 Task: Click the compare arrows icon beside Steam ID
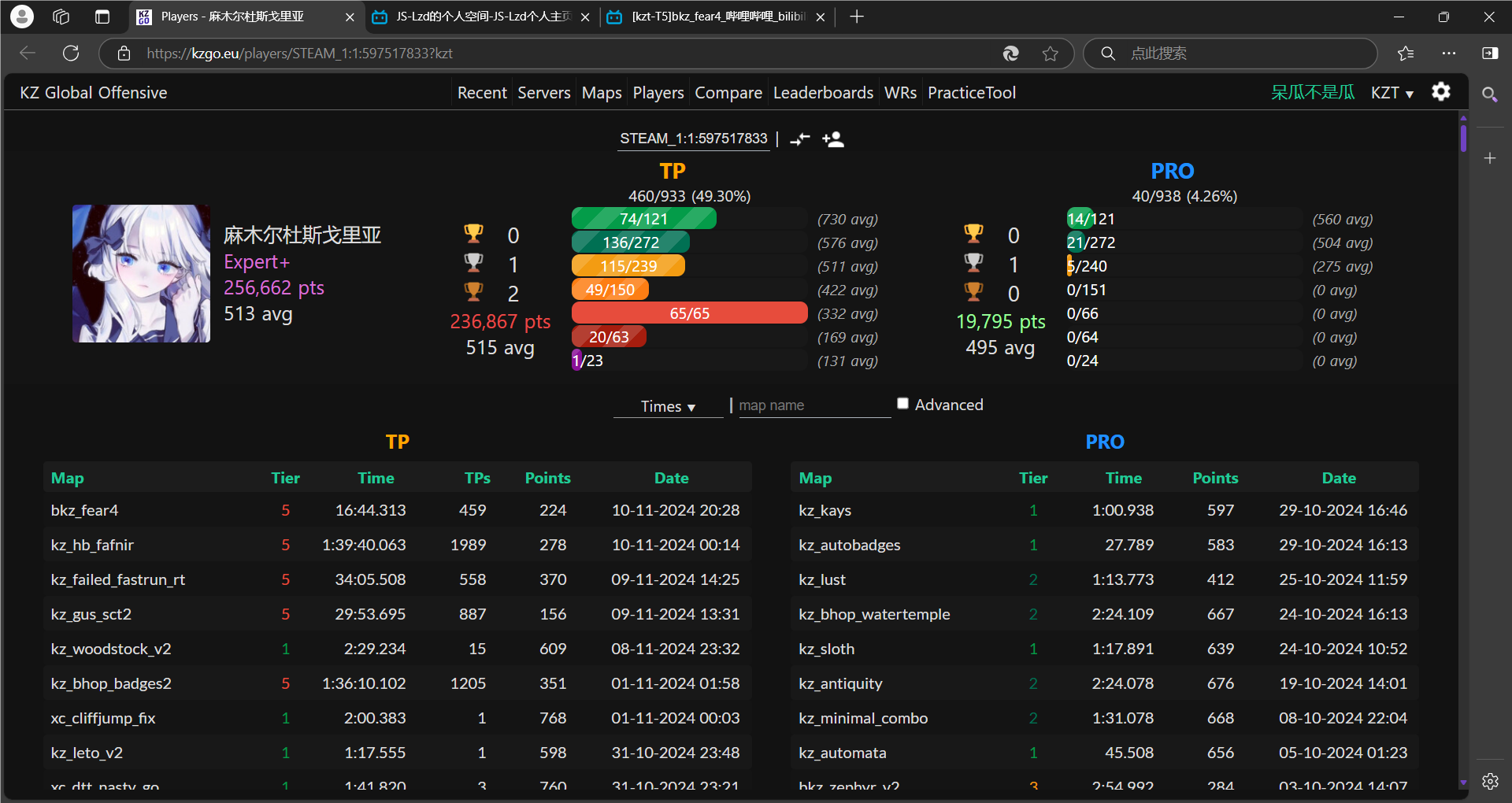coord(800,139)
